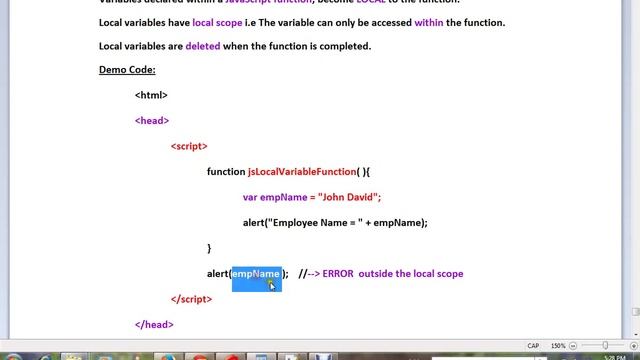Click the word 'function' before jsLocalVariableFunction
This screenshot has width=640, height=360.
[x=226, y=172]
